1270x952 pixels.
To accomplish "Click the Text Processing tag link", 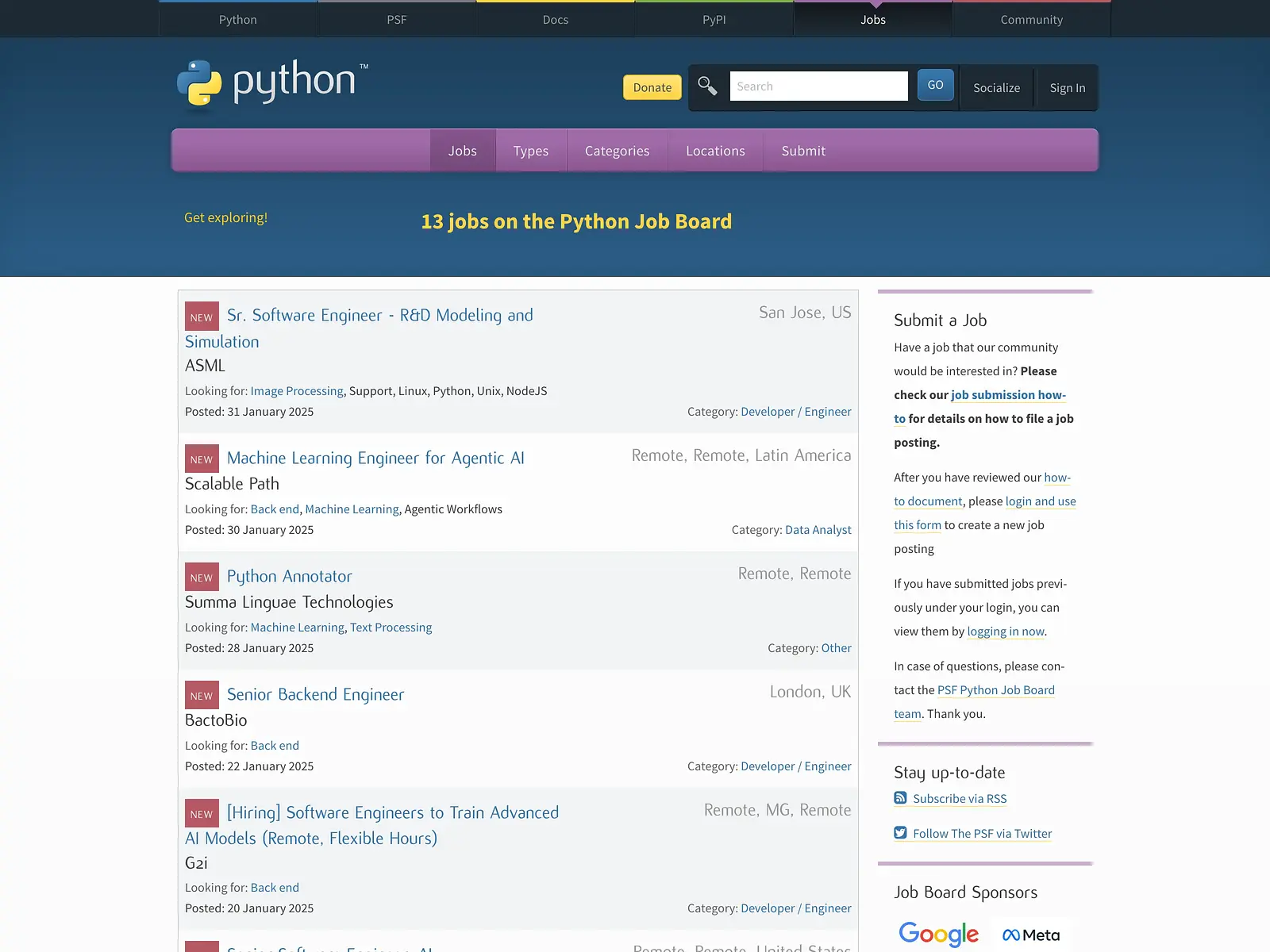I will [391, 627].
